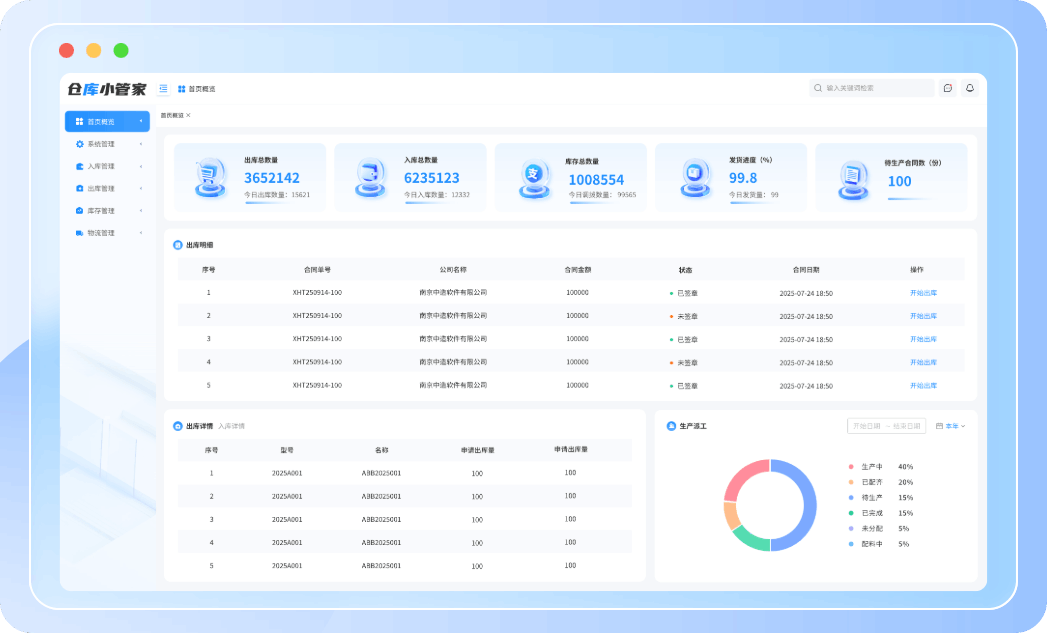Click the sidebar collapse icon beside the logo

(163, 89)
